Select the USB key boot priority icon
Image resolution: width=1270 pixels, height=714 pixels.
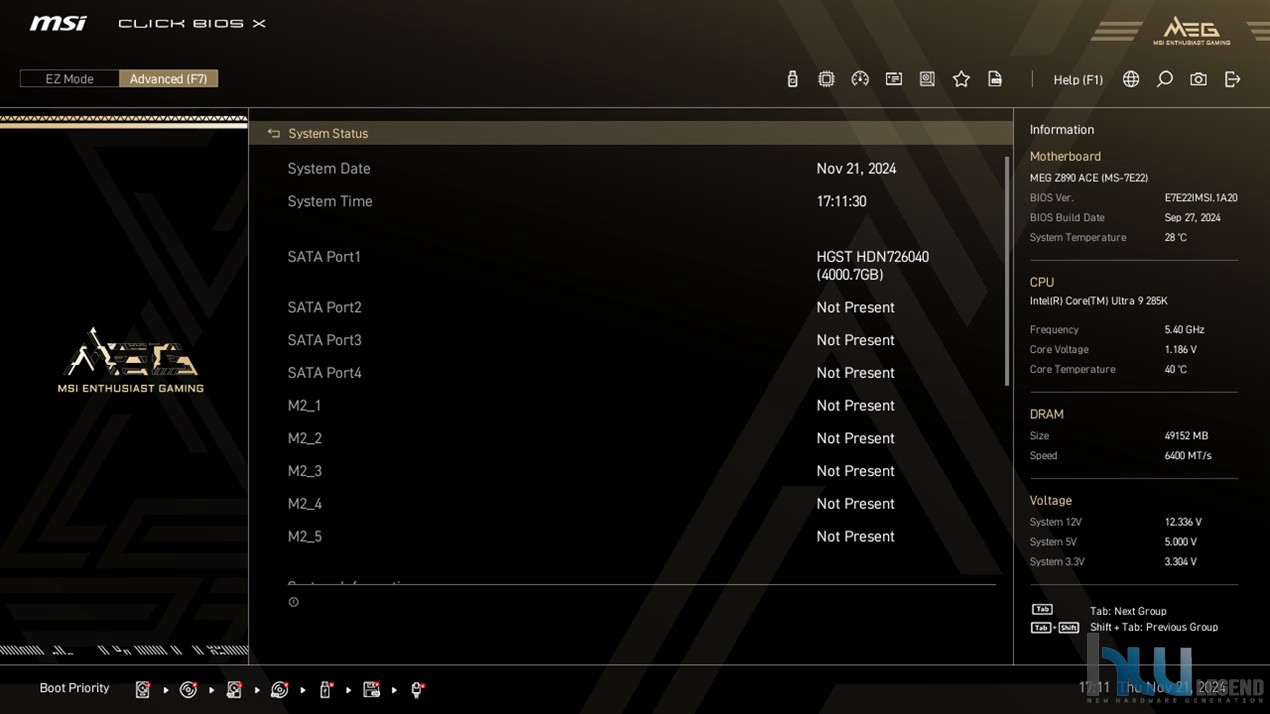coord(325,689)
